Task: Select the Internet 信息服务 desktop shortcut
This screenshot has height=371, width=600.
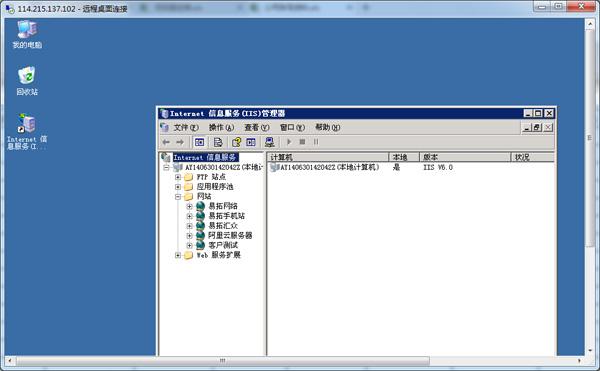Action: click(x=27, y=132)
